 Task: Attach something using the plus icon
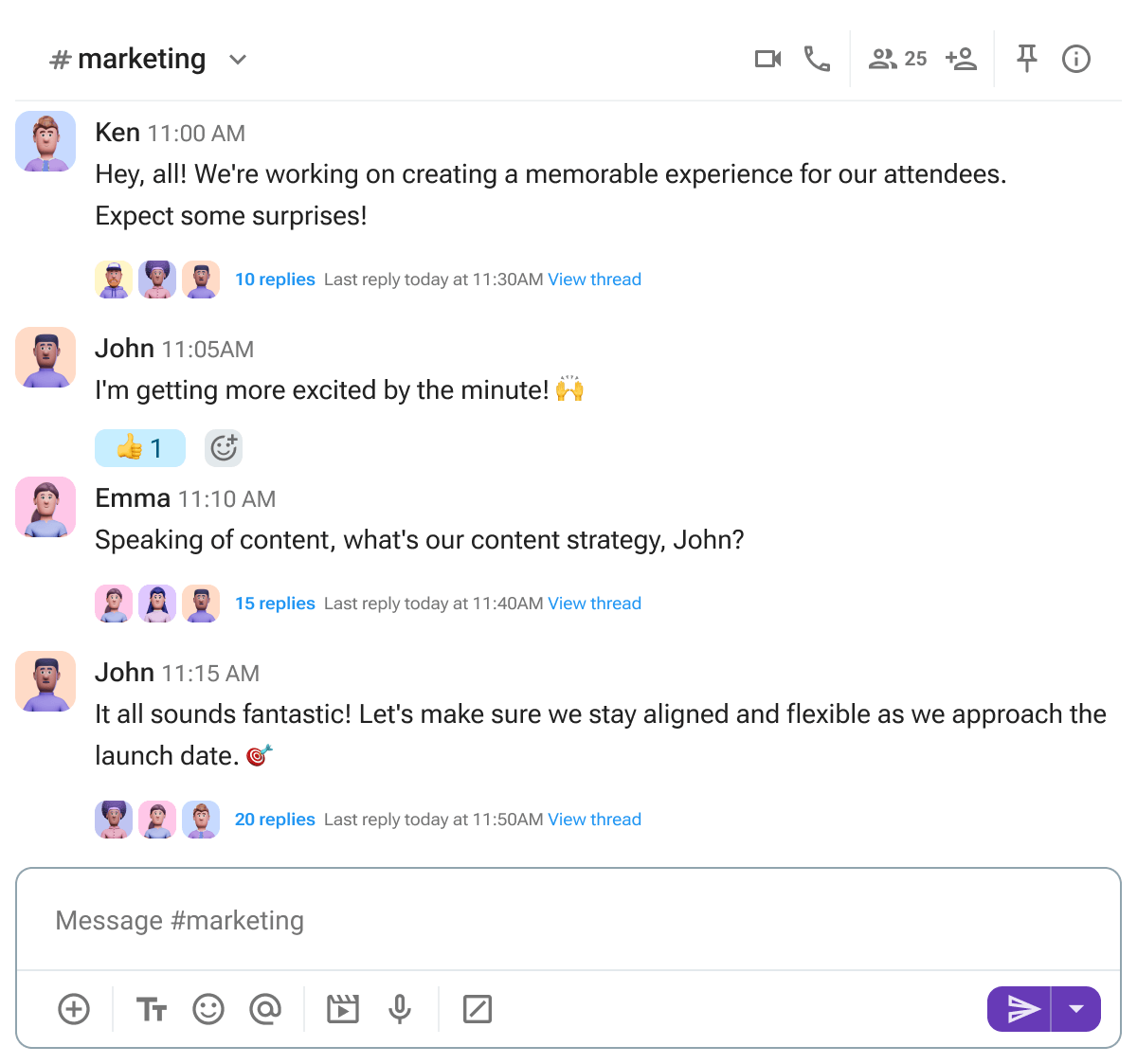74,1009
